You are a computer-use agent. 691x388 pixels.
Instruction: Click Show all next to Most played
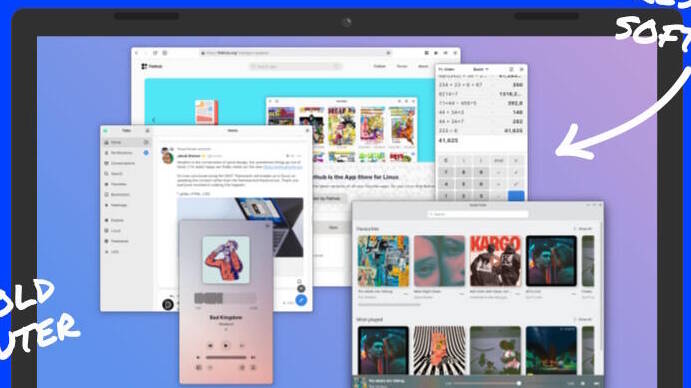click(x=583, y=319)
